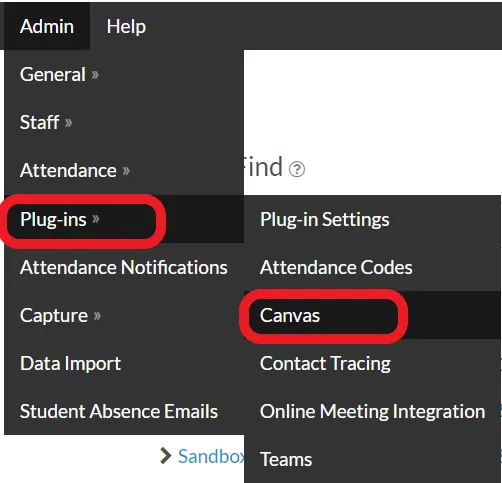The height and width of the screenshot is (483, 502).
Task: Open Online Meeting Integration
Action: pyautogui.click(x=372, y=411)
